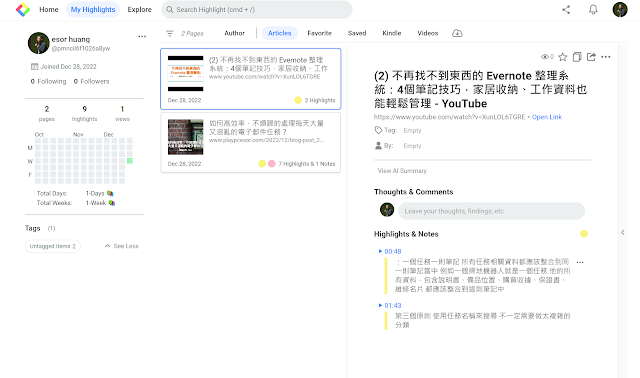The height and width of the screenshot is (378, 640).
Task: Open Explore page
Action: (x=139, y=9)
